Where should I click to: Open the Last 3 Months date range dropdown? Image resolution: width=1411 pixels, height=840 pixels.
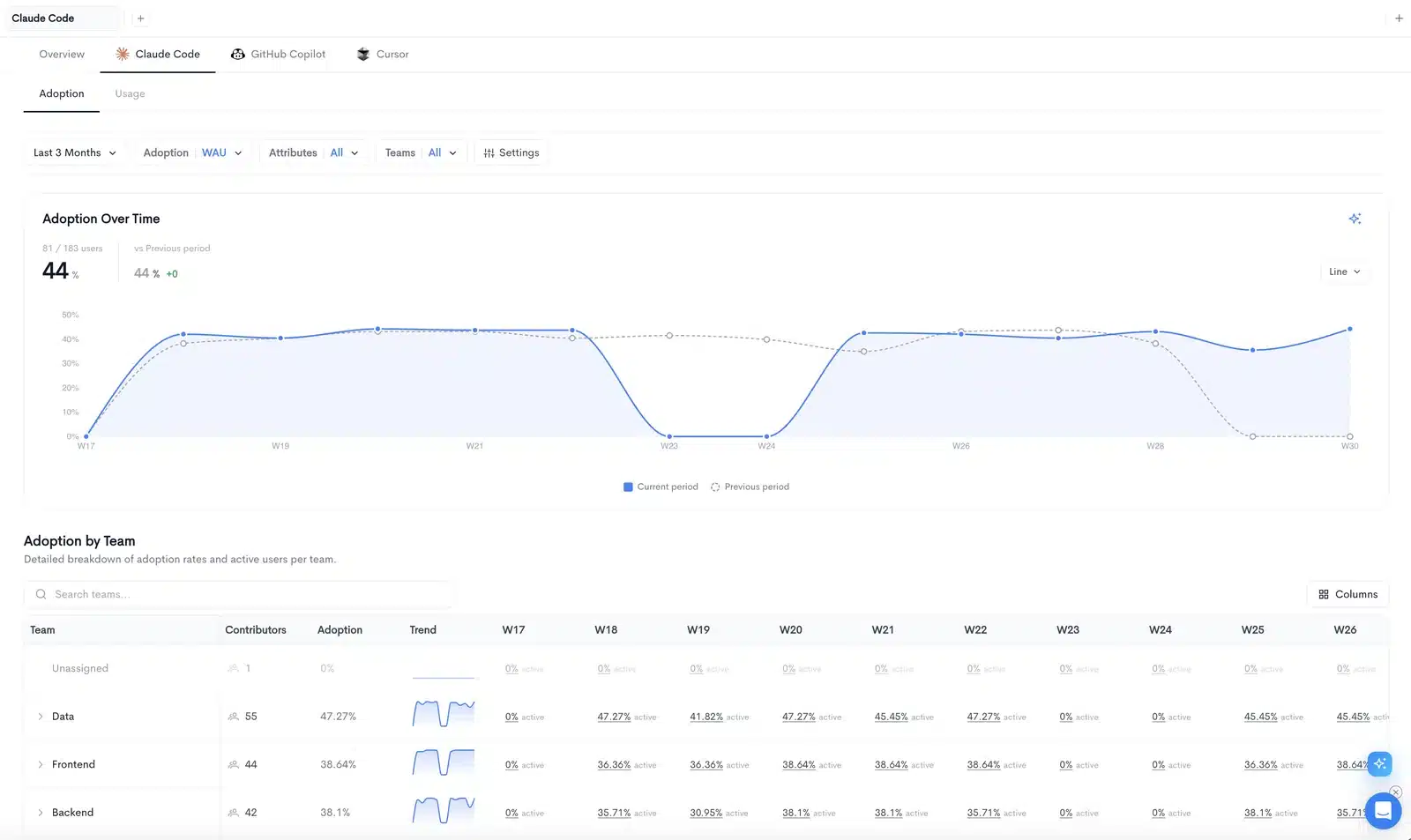click(75, 152)
